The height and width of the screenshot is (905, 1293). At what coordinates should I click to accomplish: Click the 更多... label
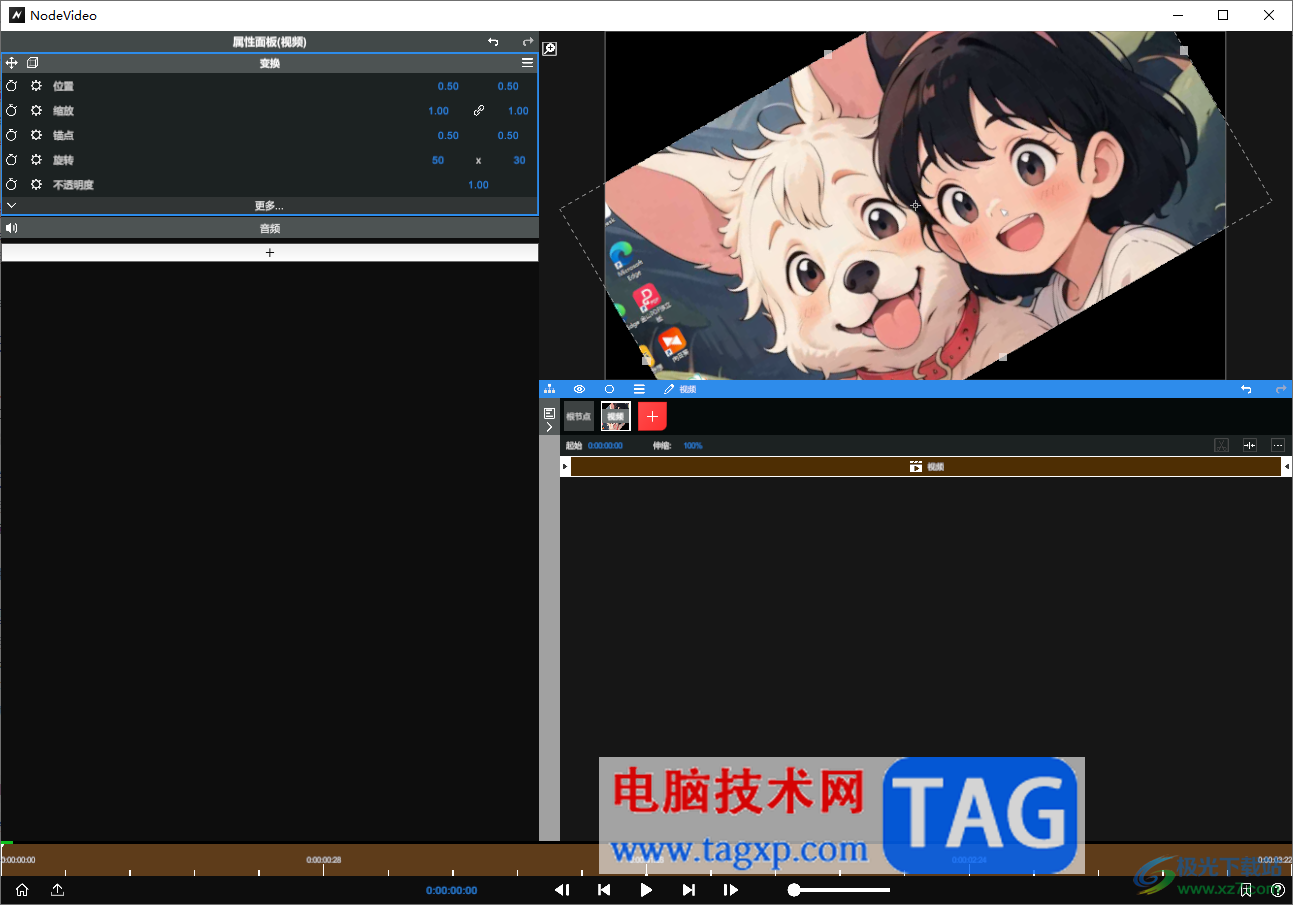(269, 206)
